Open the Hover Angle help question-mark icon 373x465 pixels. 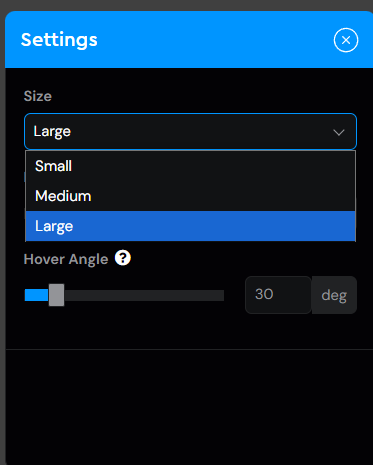(x=123, y=258)
